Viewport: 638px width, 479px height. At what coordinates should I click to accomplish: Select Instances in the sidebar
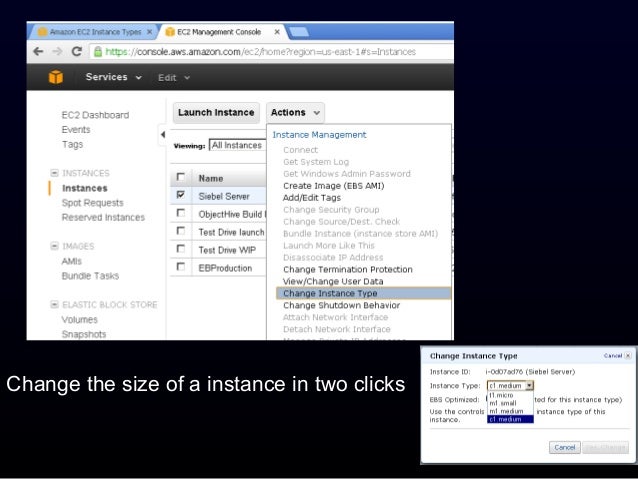click(x=85, y=188)
